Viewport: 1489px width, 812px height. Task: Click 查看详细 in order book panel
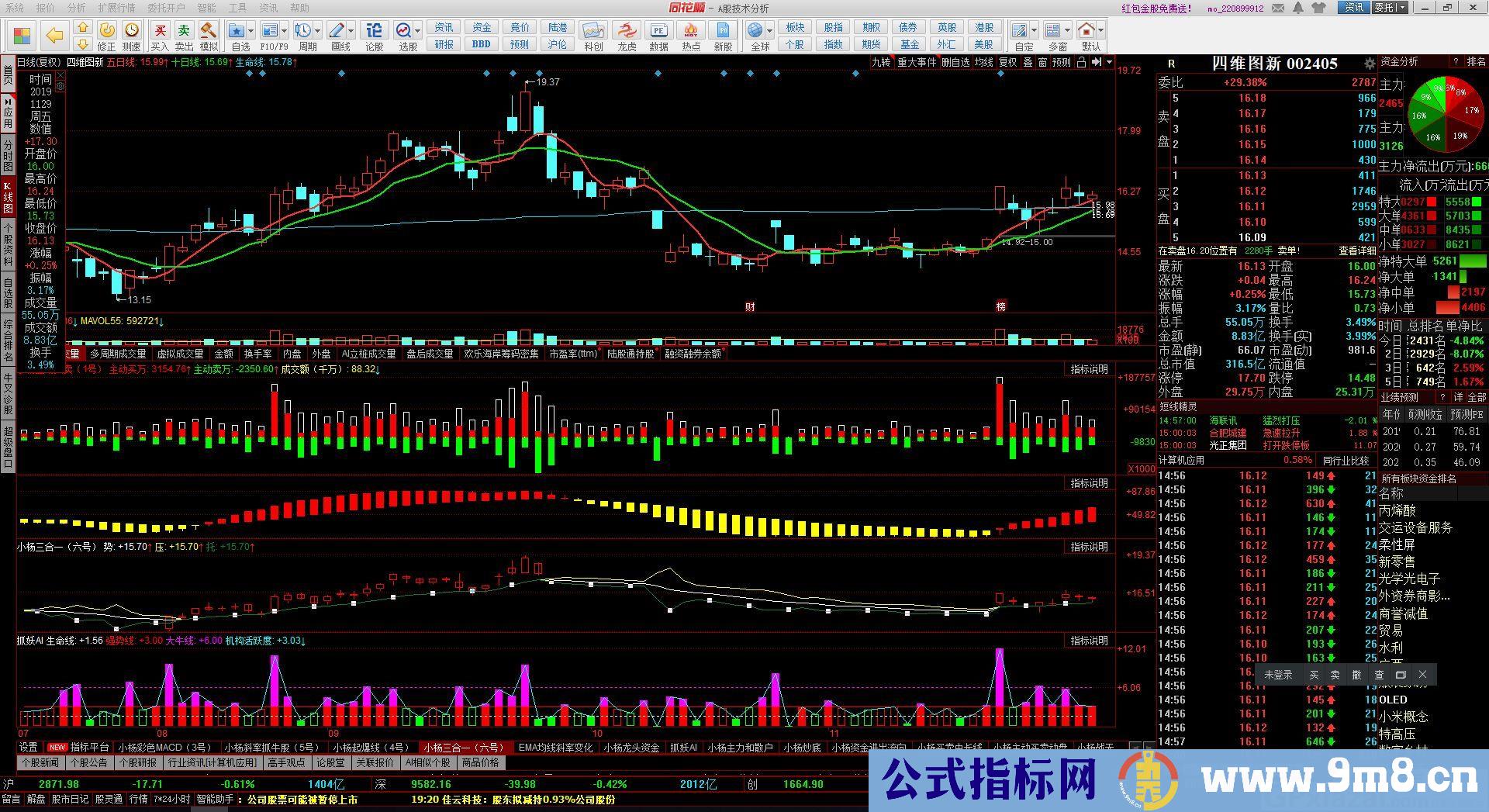click(1356, 251)
